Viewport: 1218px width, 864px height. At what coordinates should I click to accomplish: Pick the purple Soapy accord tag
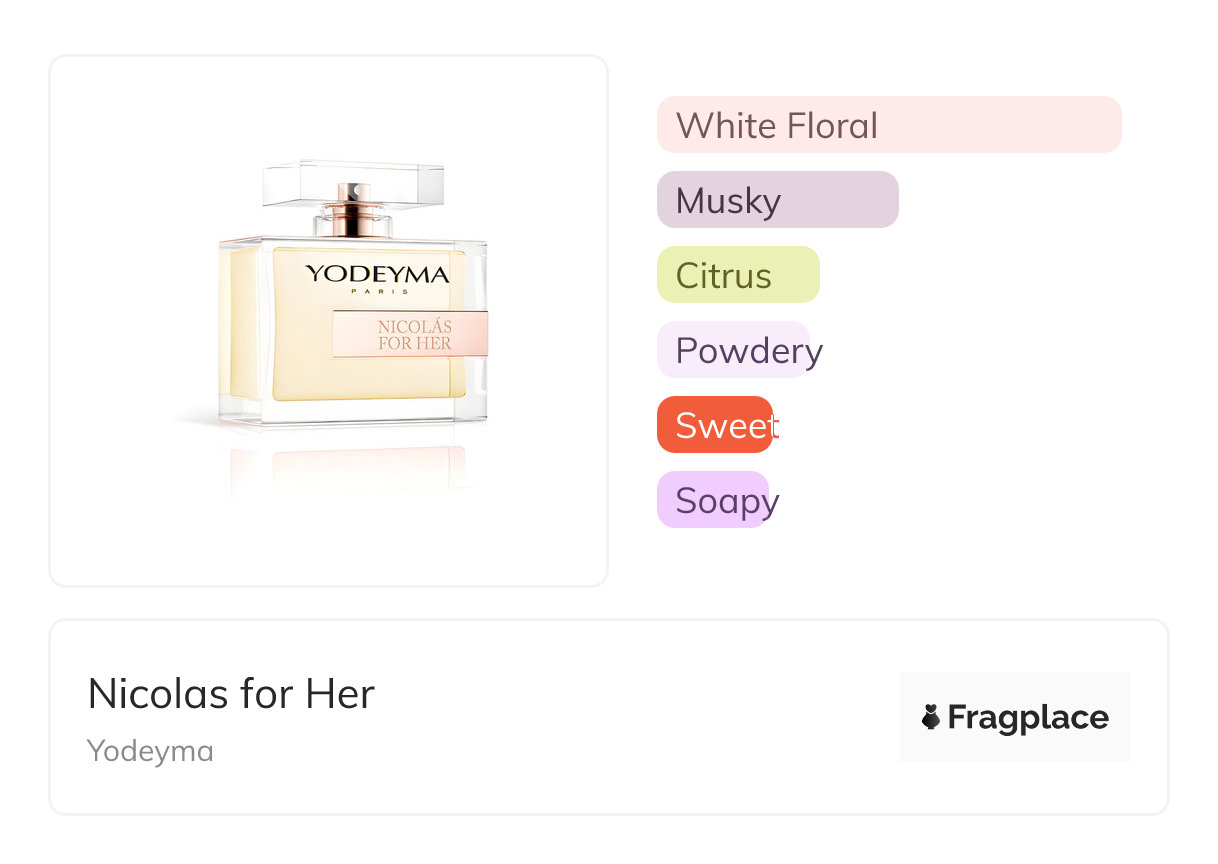712,500
